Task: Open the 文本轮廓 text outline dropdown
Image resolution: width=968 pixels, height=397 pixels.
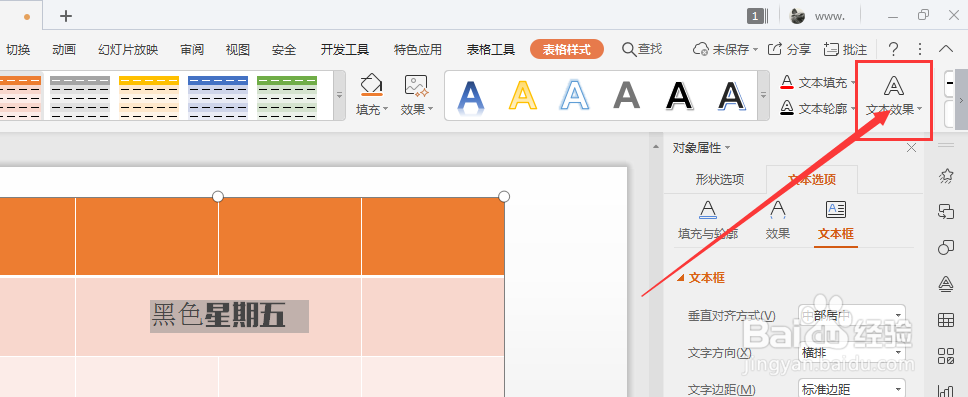Action: pos(819,109)
